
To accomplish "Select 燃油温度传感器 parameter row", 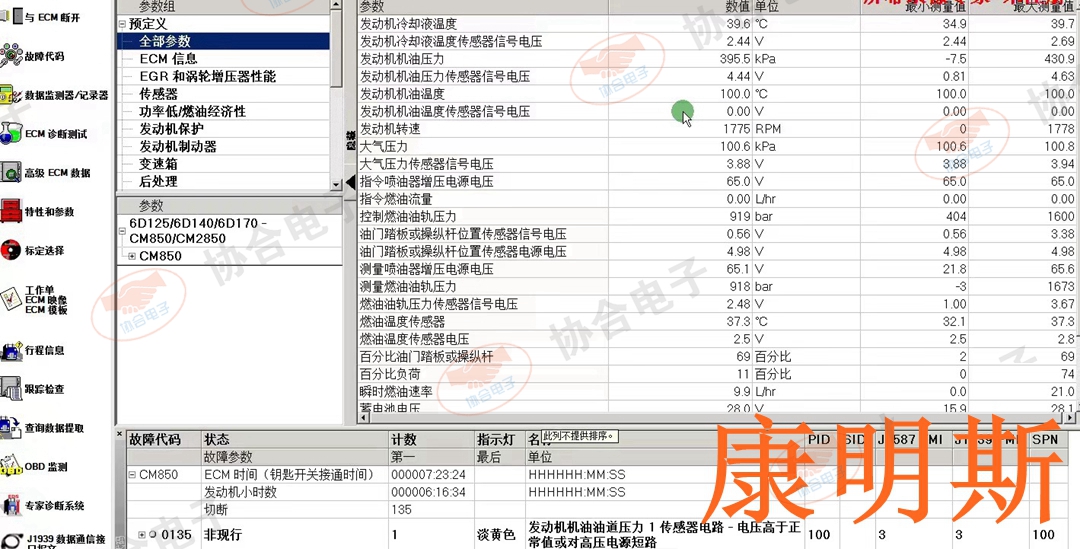I will (716, 322).
